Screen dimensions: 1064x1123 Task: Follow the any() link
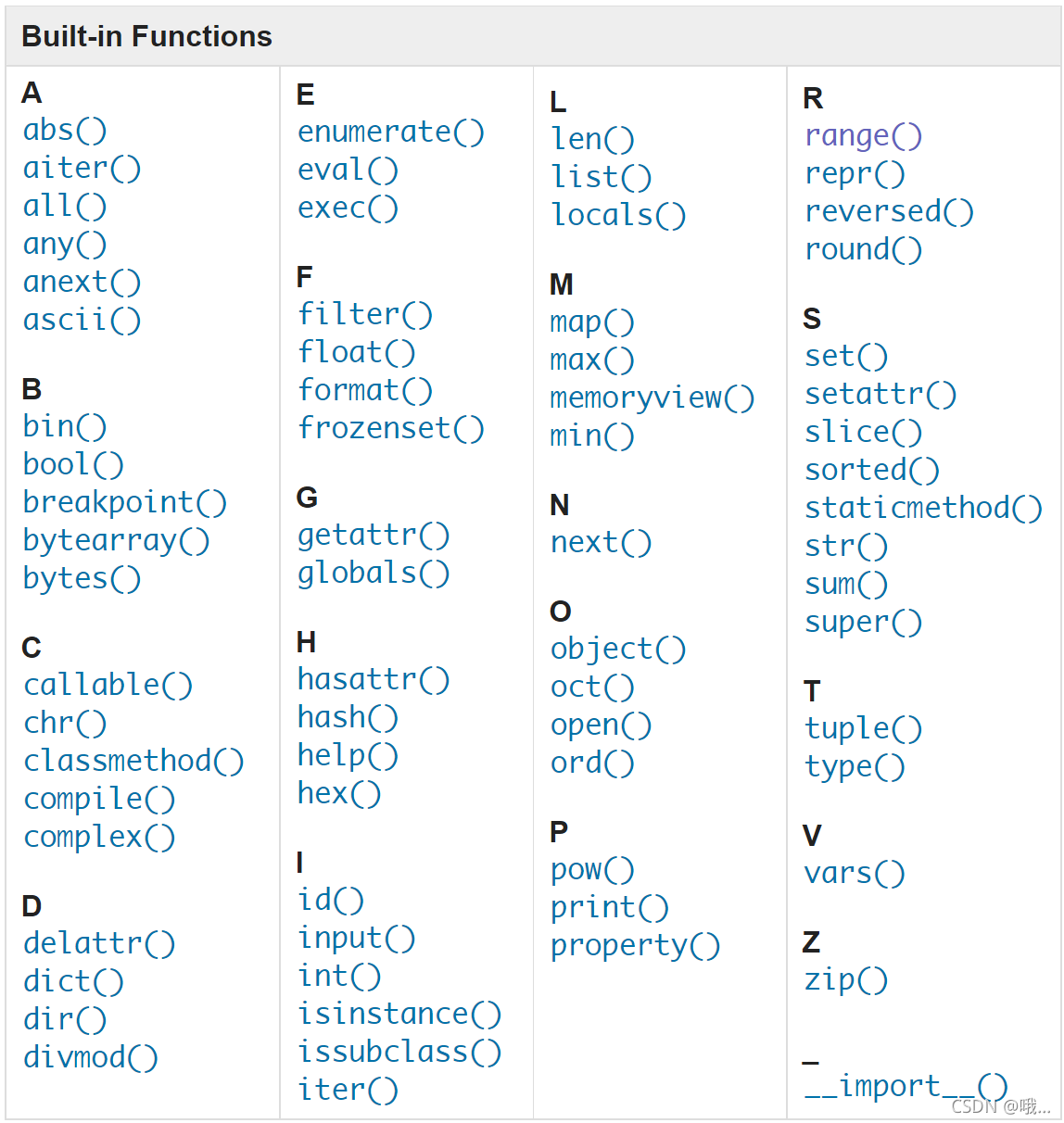[65, 245]
